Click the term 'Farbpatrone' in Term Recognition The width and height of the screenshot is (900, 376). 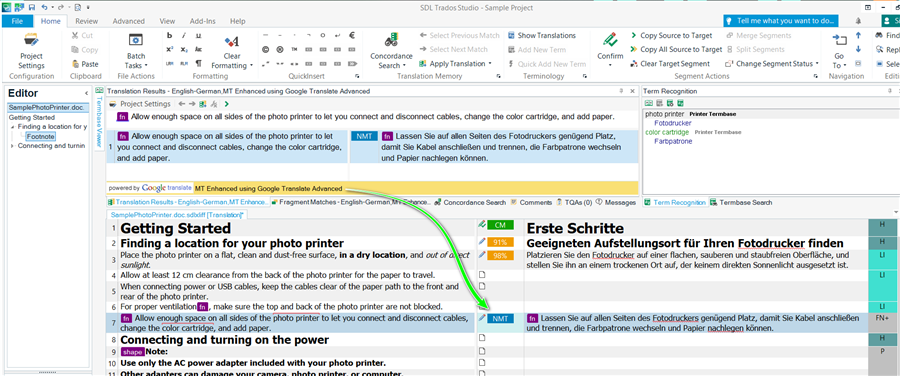673,141
